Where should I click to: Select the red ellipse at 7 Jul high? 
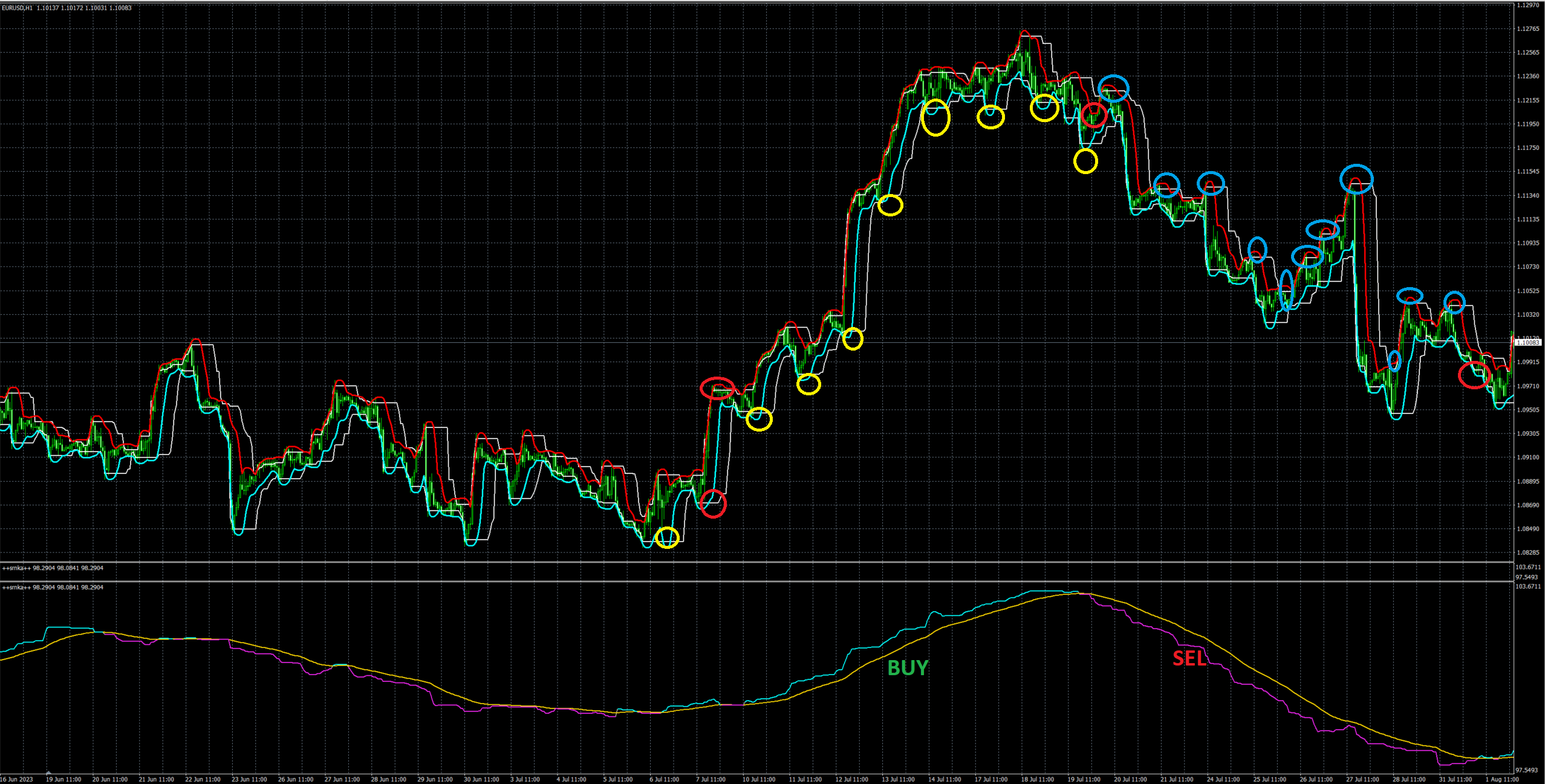[x=717, y=387]
